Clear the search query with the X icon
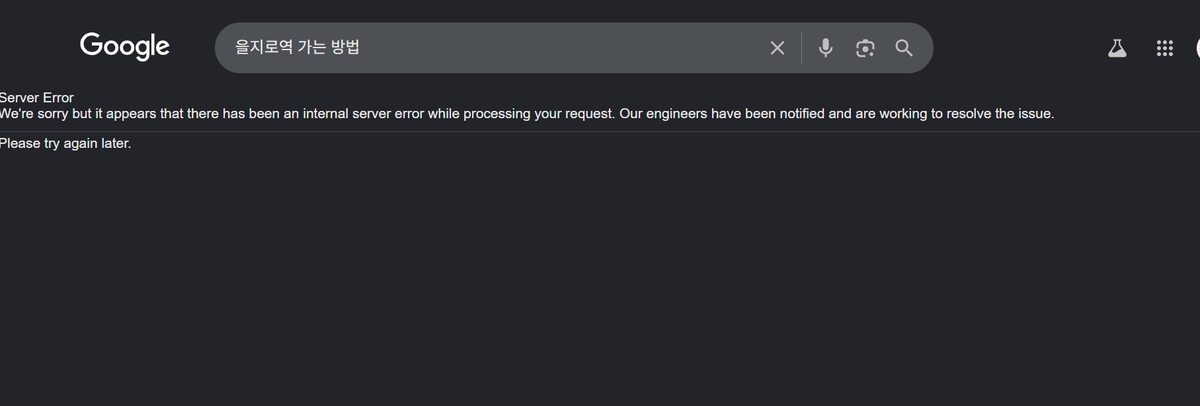The height and width of the screenshot is (406, 1200). tap(777, 48)
